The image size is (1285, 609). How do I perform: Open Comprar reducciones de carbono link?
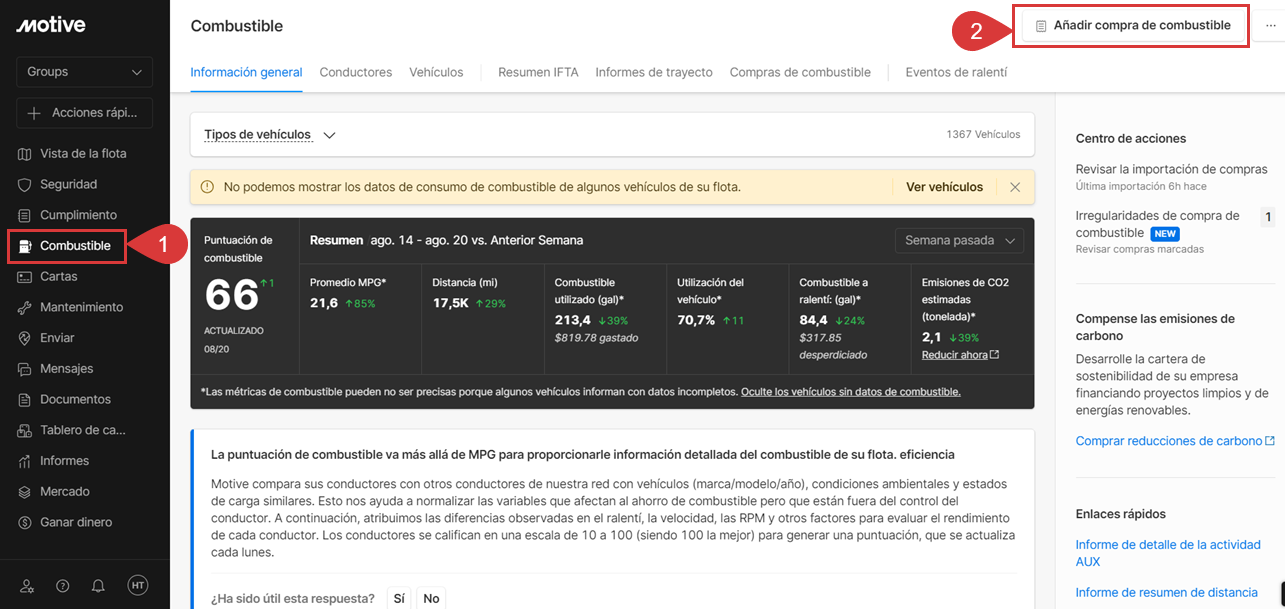pos(1175,441)
